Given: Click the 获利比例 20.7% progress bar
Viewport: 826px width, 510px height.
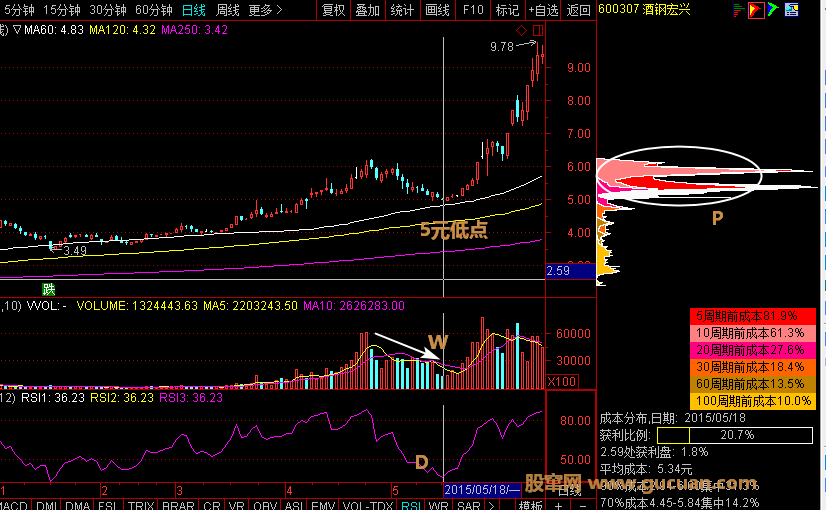Looking at the screenshot, I should pos(735,435).
